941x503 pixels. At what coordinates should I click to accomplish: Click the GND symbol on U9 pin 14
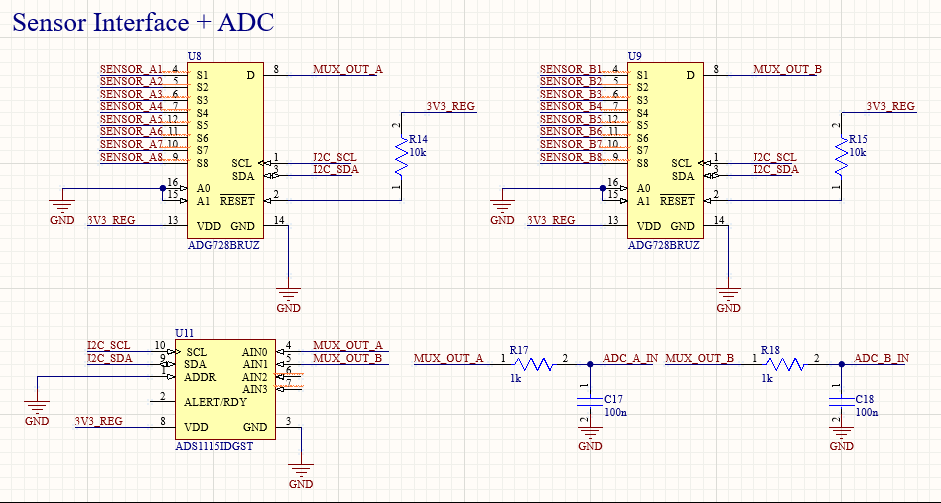click(729, 300)
